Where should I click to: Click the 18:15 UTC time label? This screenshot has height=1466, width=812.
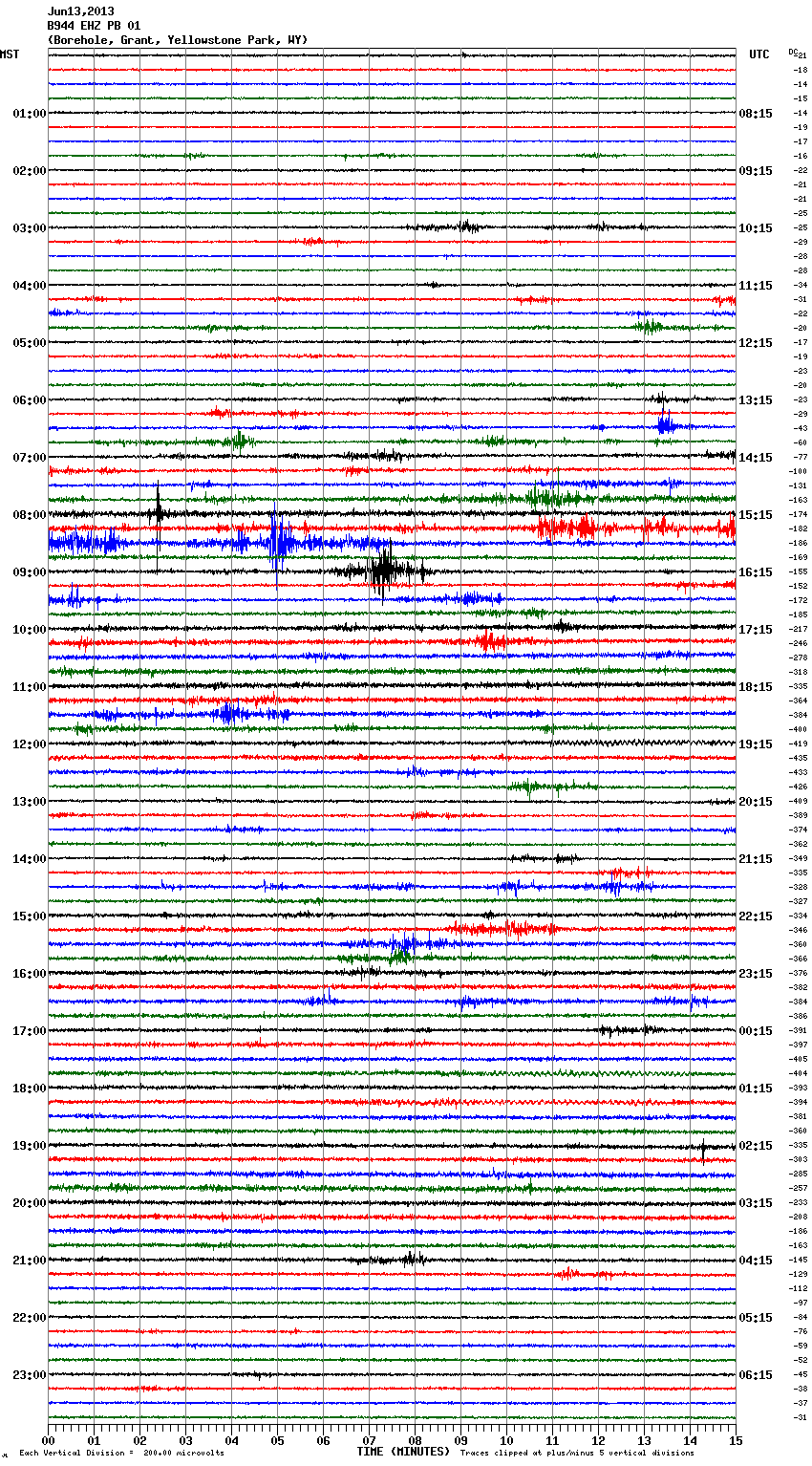click(756, 687)
